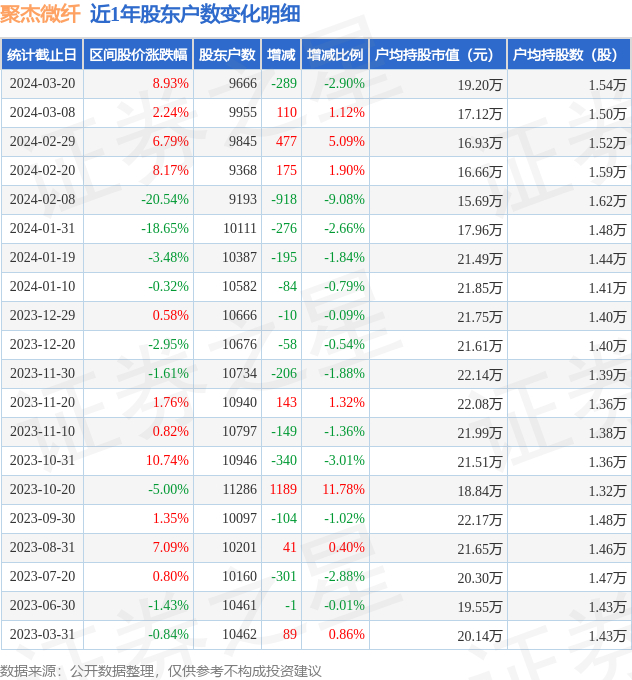Click the 户均持股数（股） column header

567,55
